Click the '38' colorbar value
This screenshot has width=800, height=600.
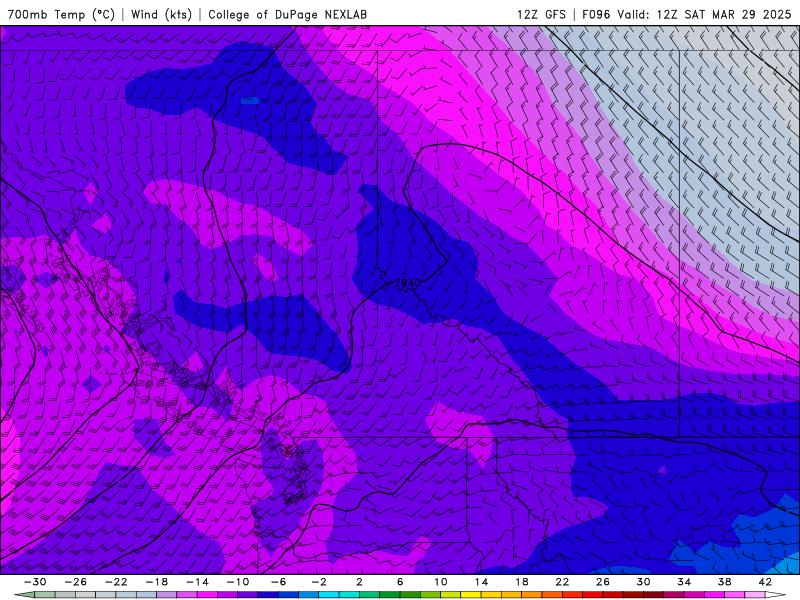point(724,582)
